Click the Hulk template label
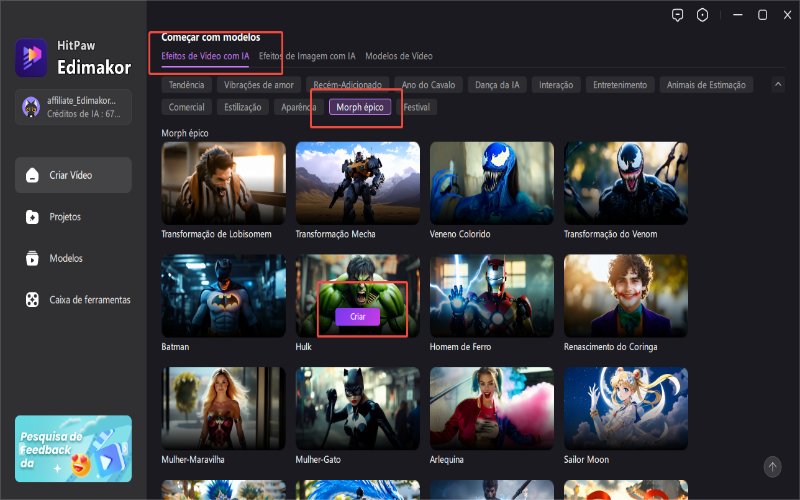This screenshot has height=500, width=800. [304, 347]
